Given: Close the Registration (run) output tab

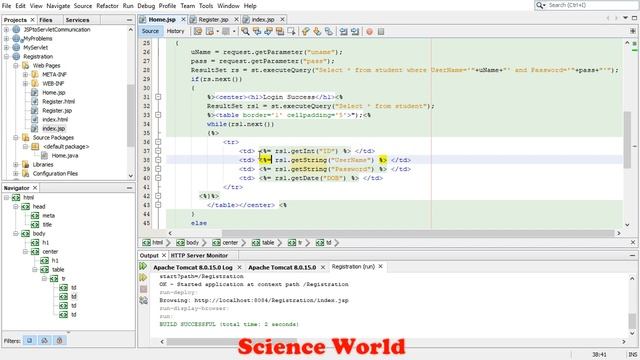Looking at the screenshot, I should pos(380,266).
